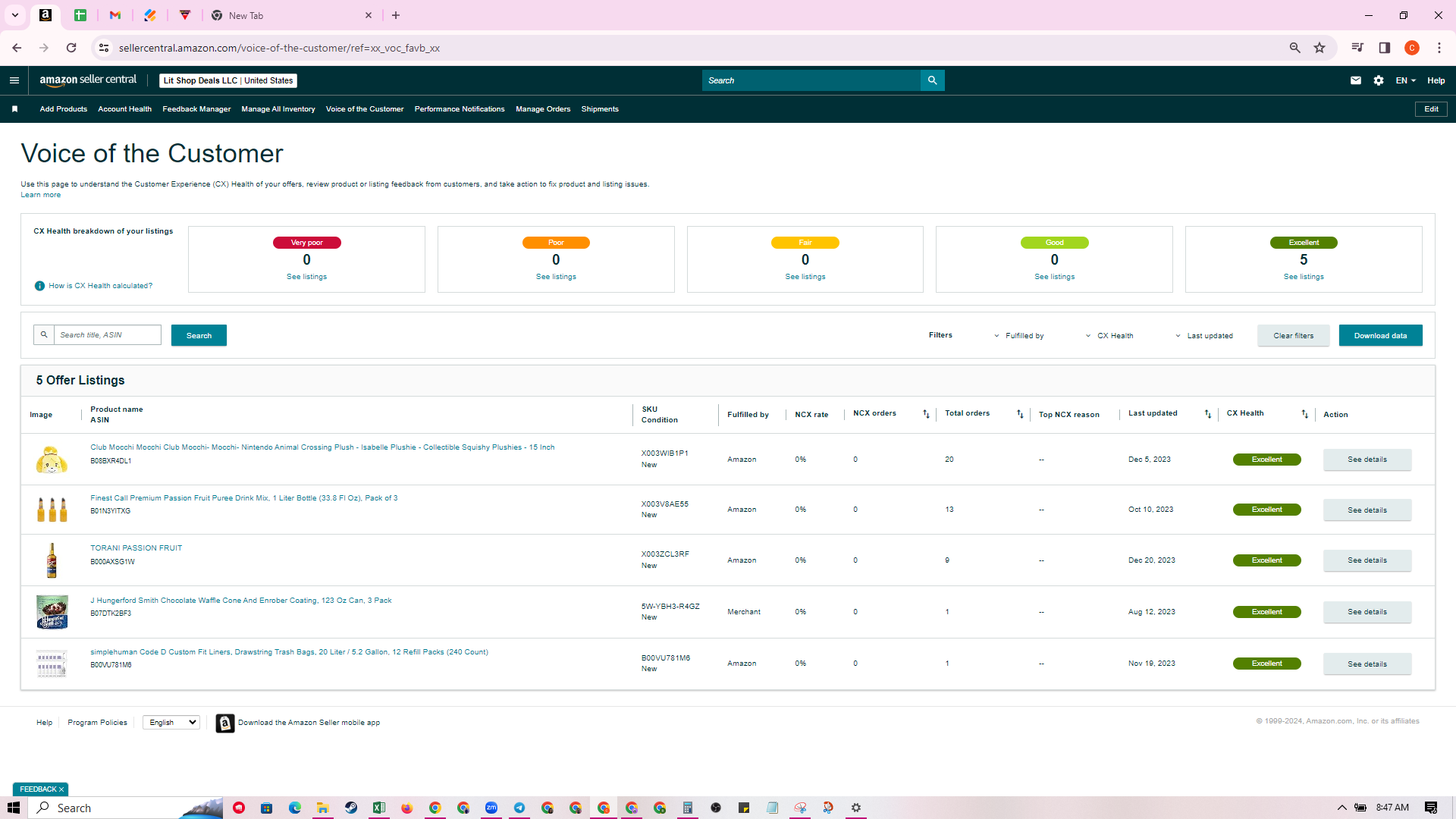See listings under the Very poor category
Viewport: 1456px width, 819px height.
click(x=306, y=277)
